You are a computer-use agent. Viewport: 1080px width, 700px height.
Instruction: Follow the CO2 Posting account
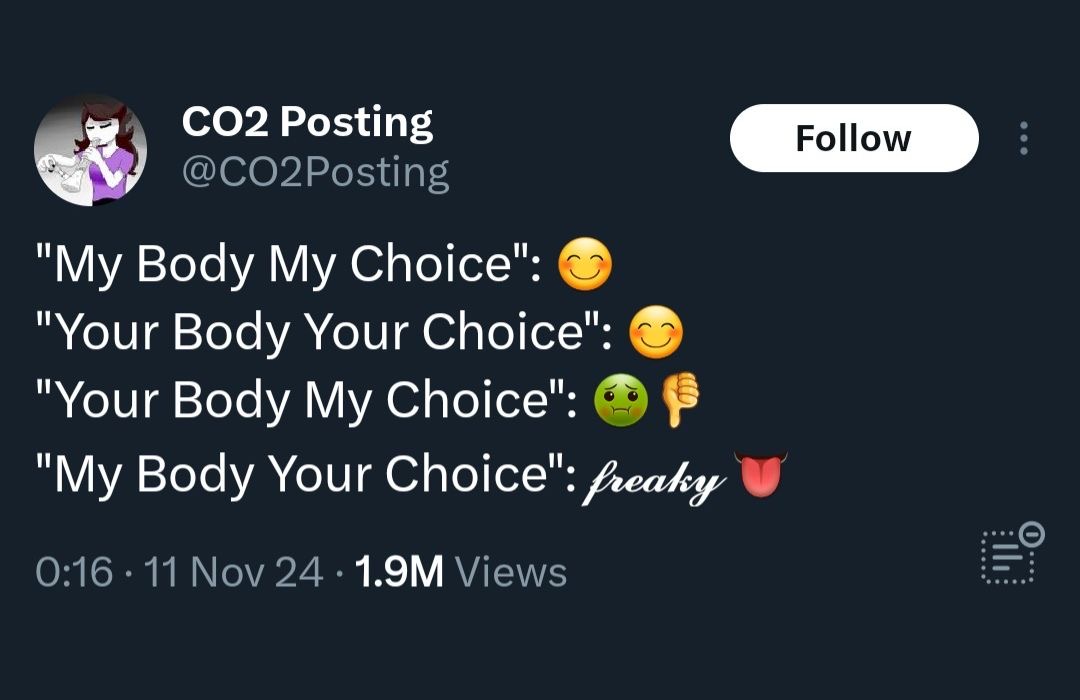(854, 138)
